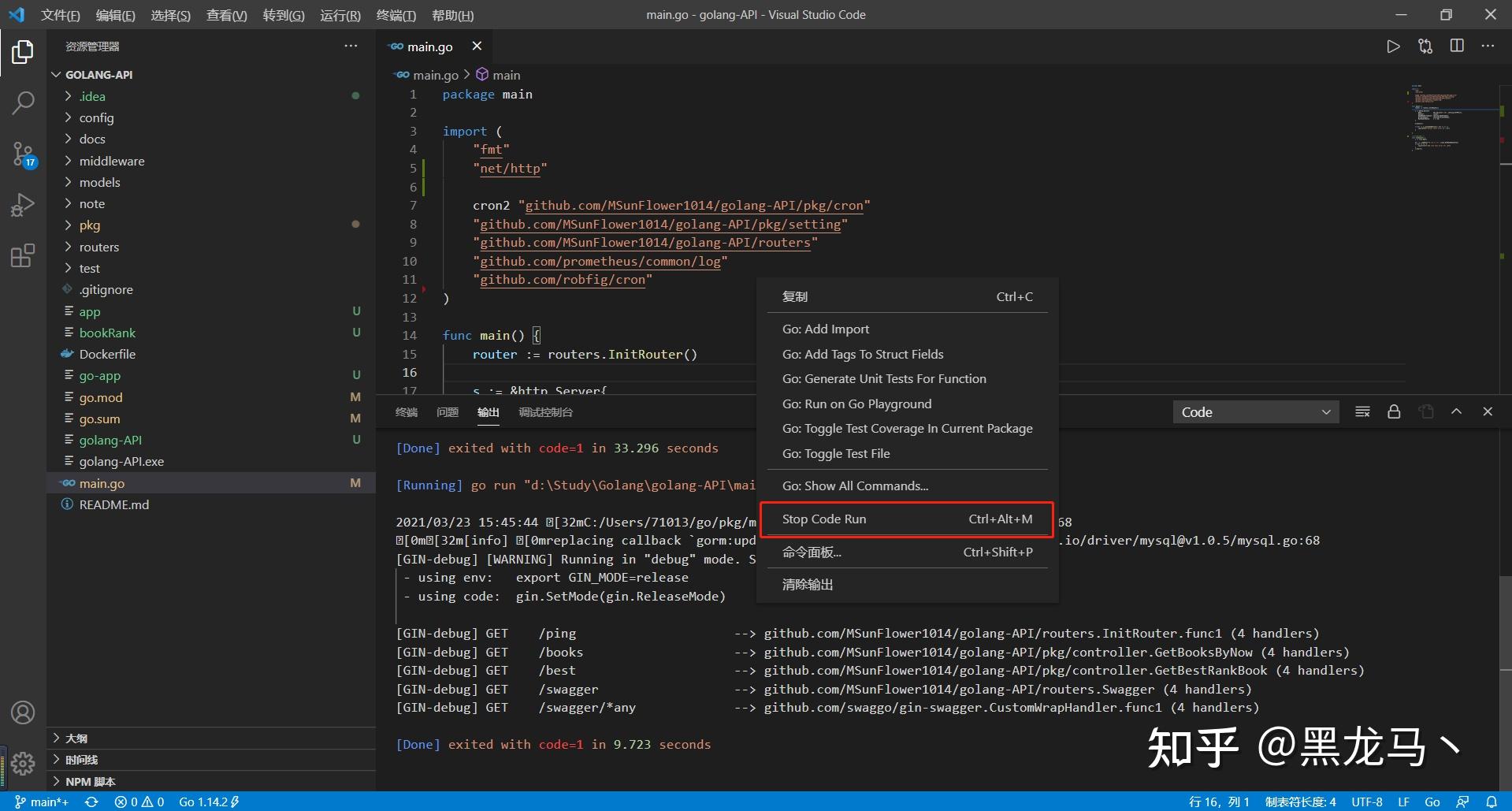1512x811 pixels.
Task: Run the Go file with the play button
Action: point(1392,46)
